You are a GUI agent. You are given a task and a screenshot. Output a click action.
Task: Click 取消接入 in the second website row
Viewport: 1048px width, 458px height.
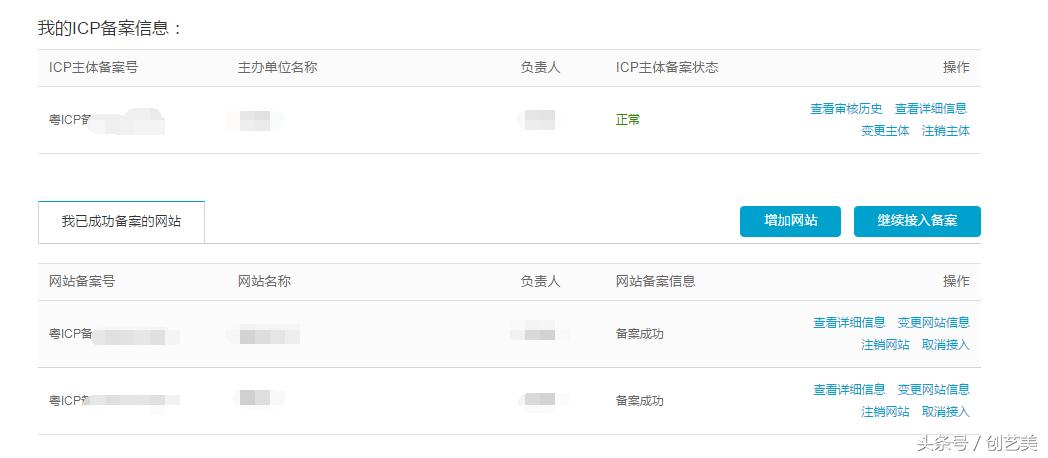click(945, 412)
